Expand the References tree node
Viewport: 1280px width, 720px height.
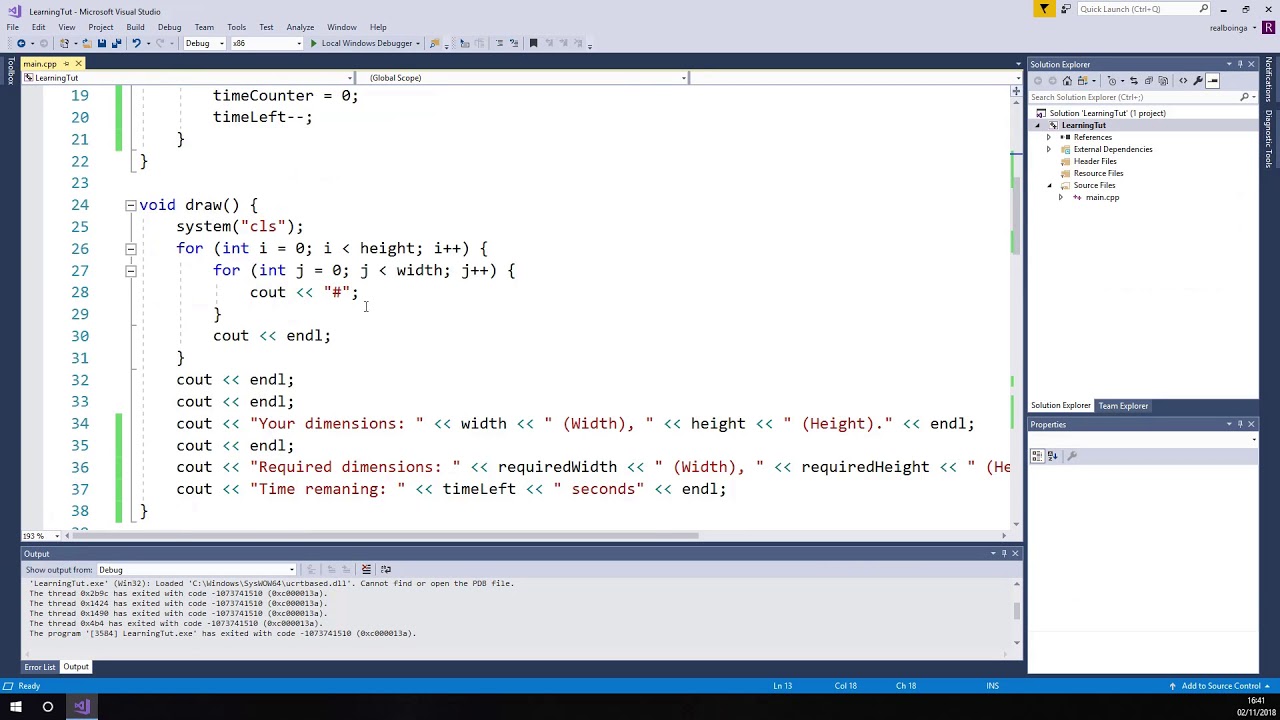coord(1049,137)
